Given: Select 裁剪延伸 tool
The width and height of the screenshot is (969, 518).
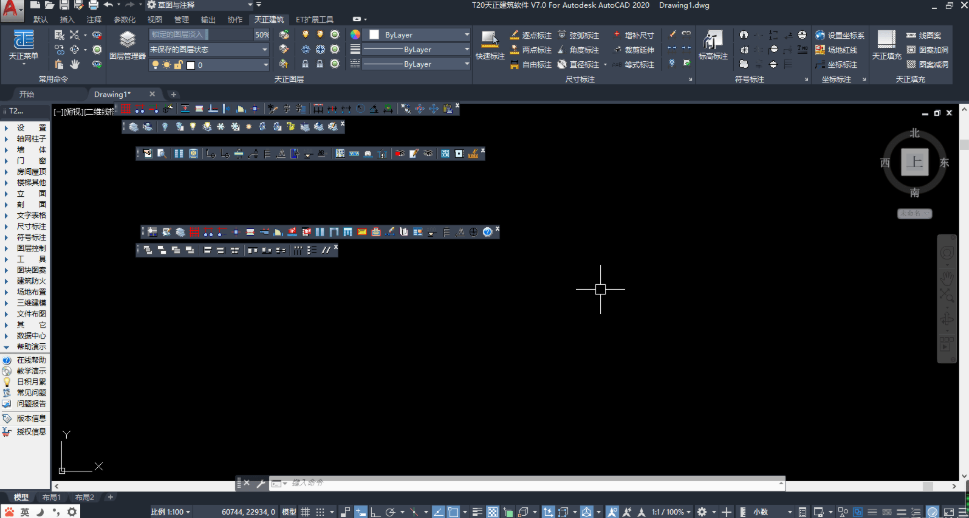Looking at the screenshot, I should coord(634,49).
